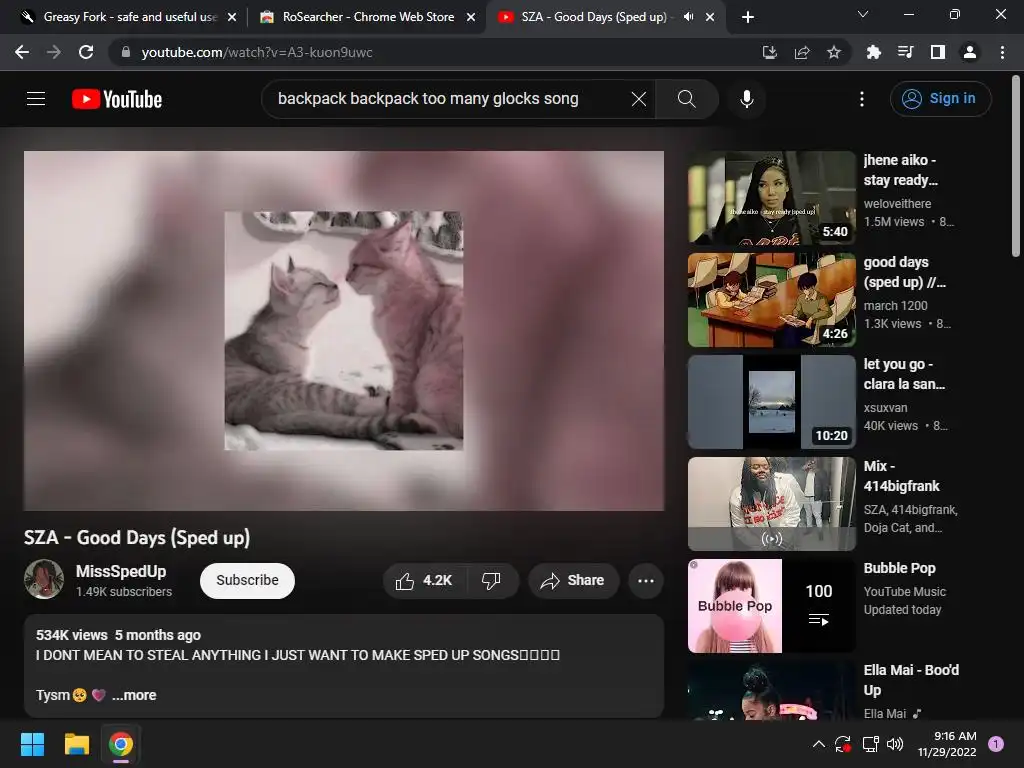Open jhene aiko stay ready title
Viewport: 1024px width, 768px height.
pos(900,170)
